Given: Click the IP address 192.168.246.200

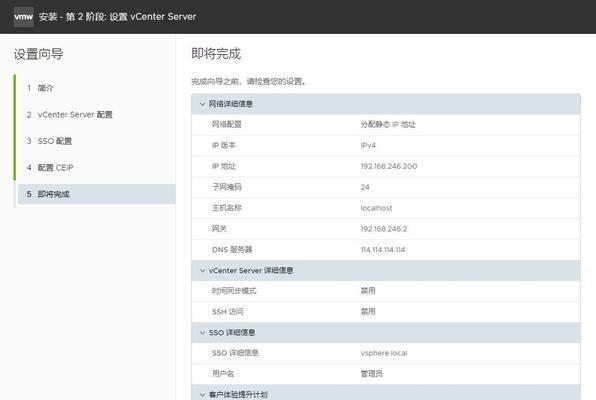Looking at the screenshot, I should click(388, 166).
